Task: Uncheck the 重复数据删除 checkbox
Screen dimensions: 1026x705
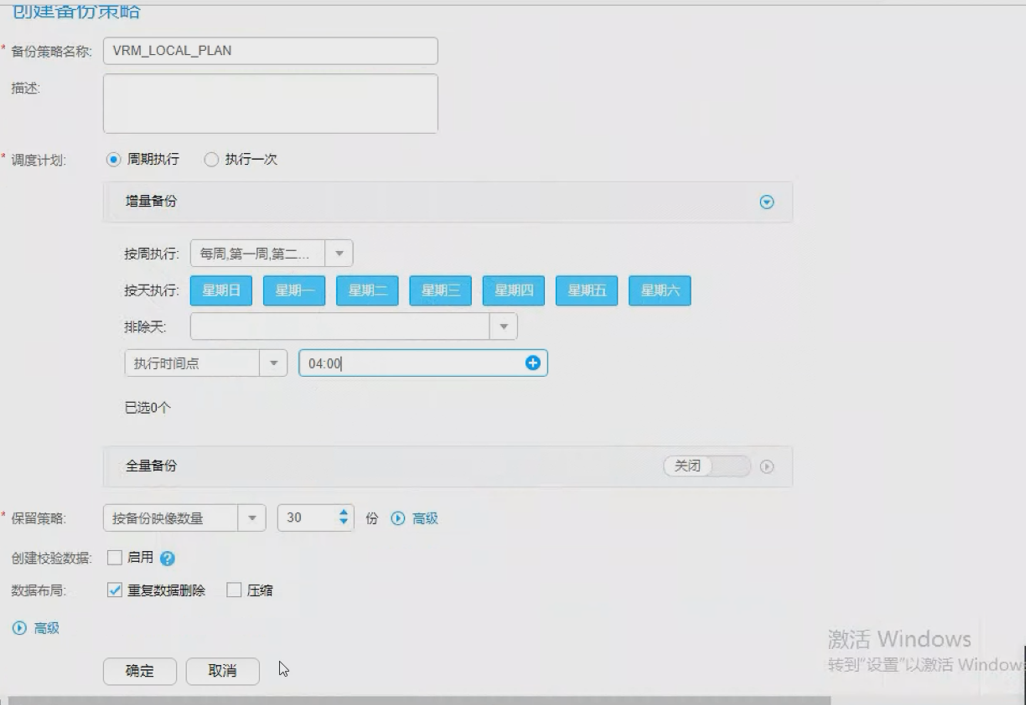Action: tap(115, 591)
